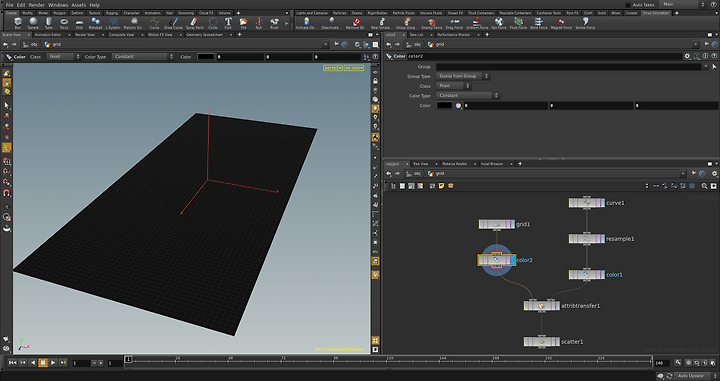Open the persp viewport camera menu
This screenshot has width=720, height=381.
[332, 68]
